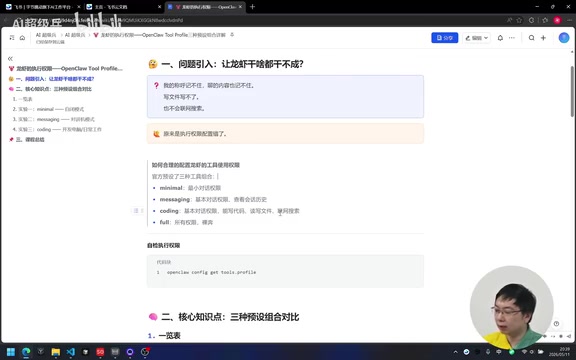Screen dimensions: 576x360
Task: Click the help icon near bottom right
Action: point(556,324)
